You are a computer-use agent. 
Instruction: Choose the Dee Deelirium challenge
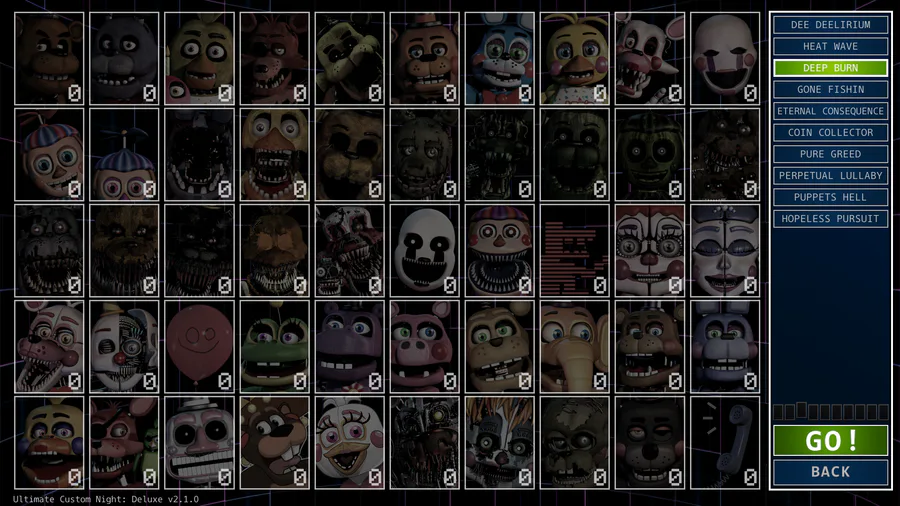[x=831, y=25]
